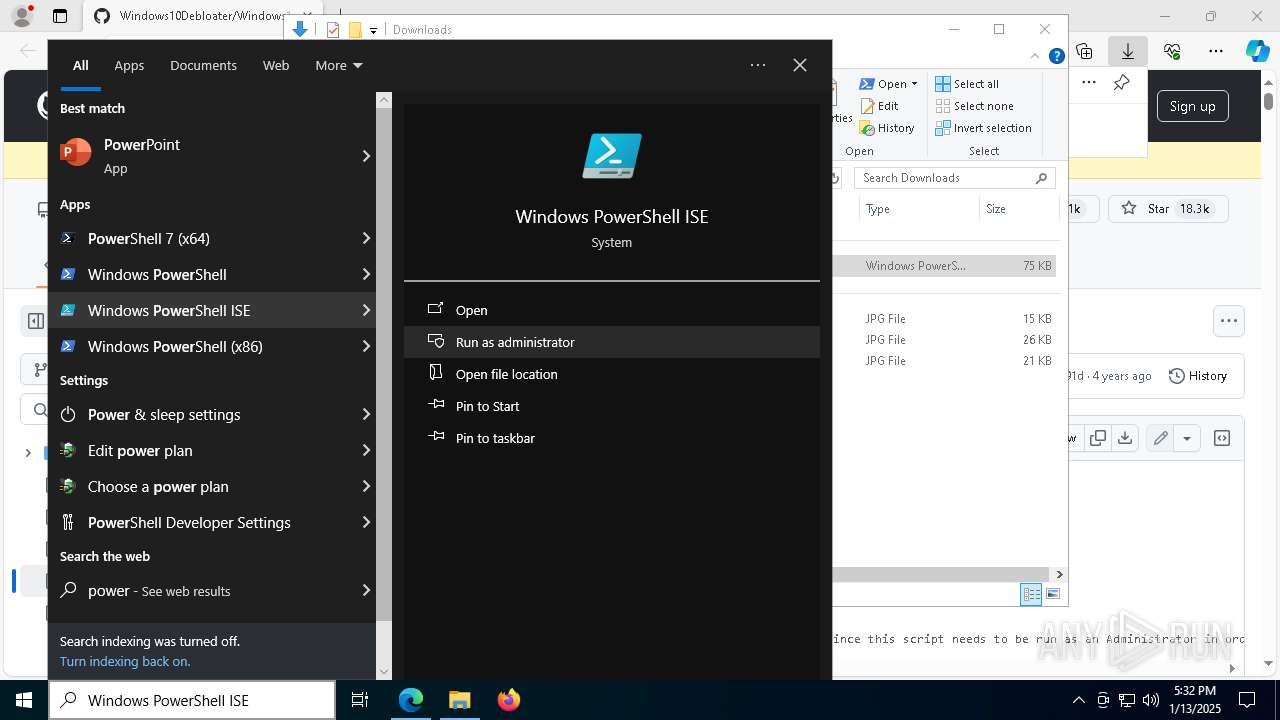
Task: Click the Search Downloads field
Action: click(x=954, y=178)
